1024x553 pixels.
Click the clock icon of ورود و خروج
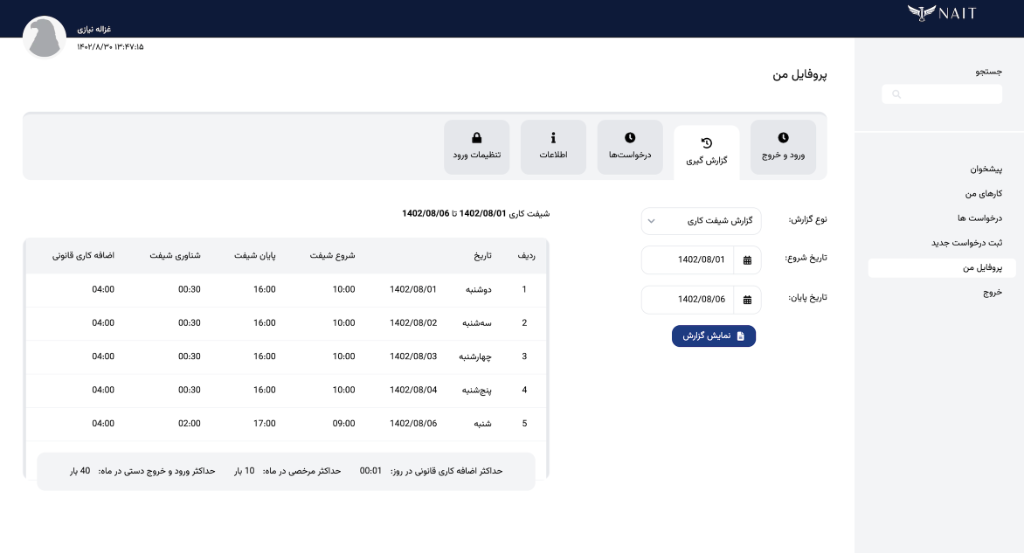783,138
